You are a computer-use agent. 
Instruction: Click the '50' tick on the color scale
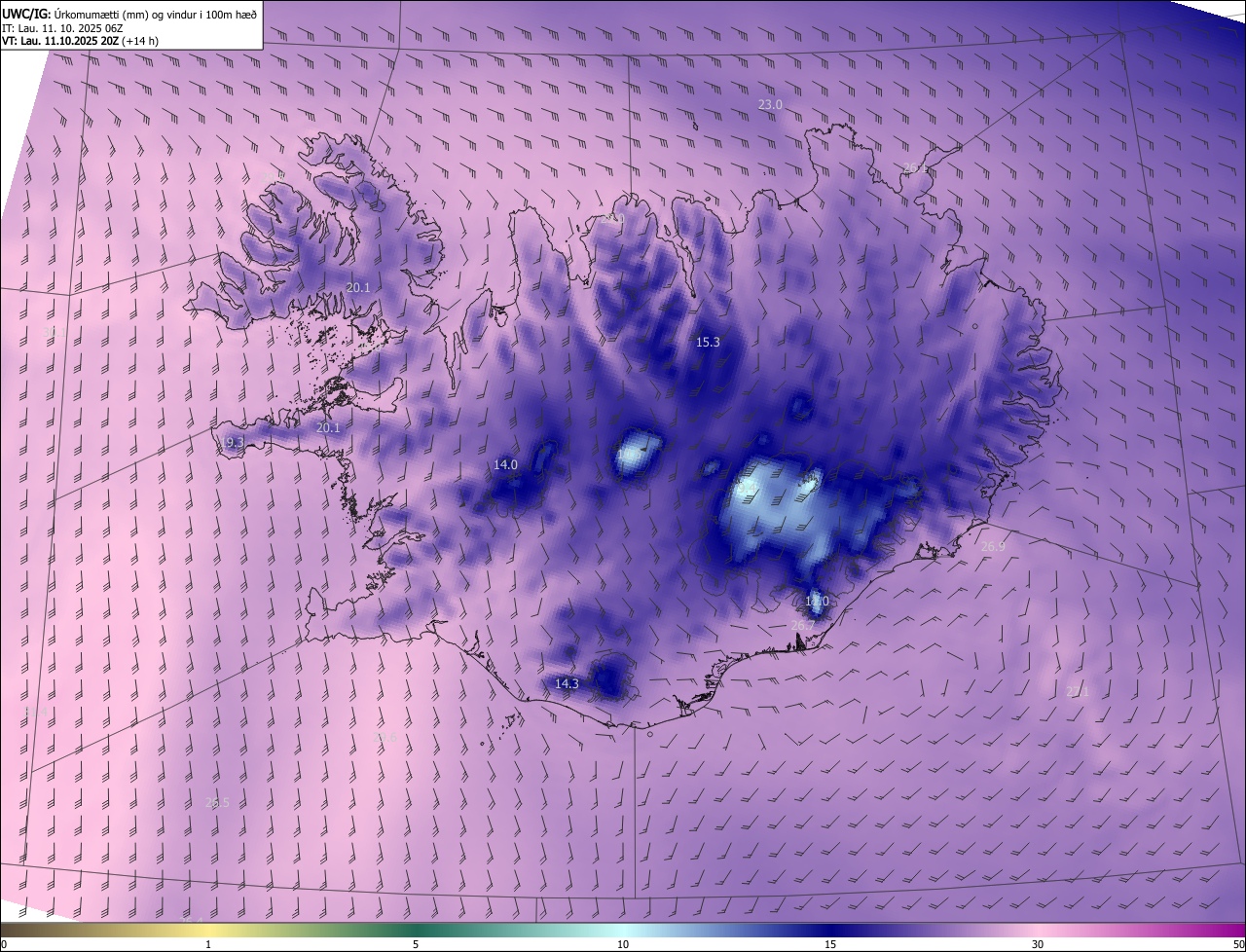(1238, 945)
